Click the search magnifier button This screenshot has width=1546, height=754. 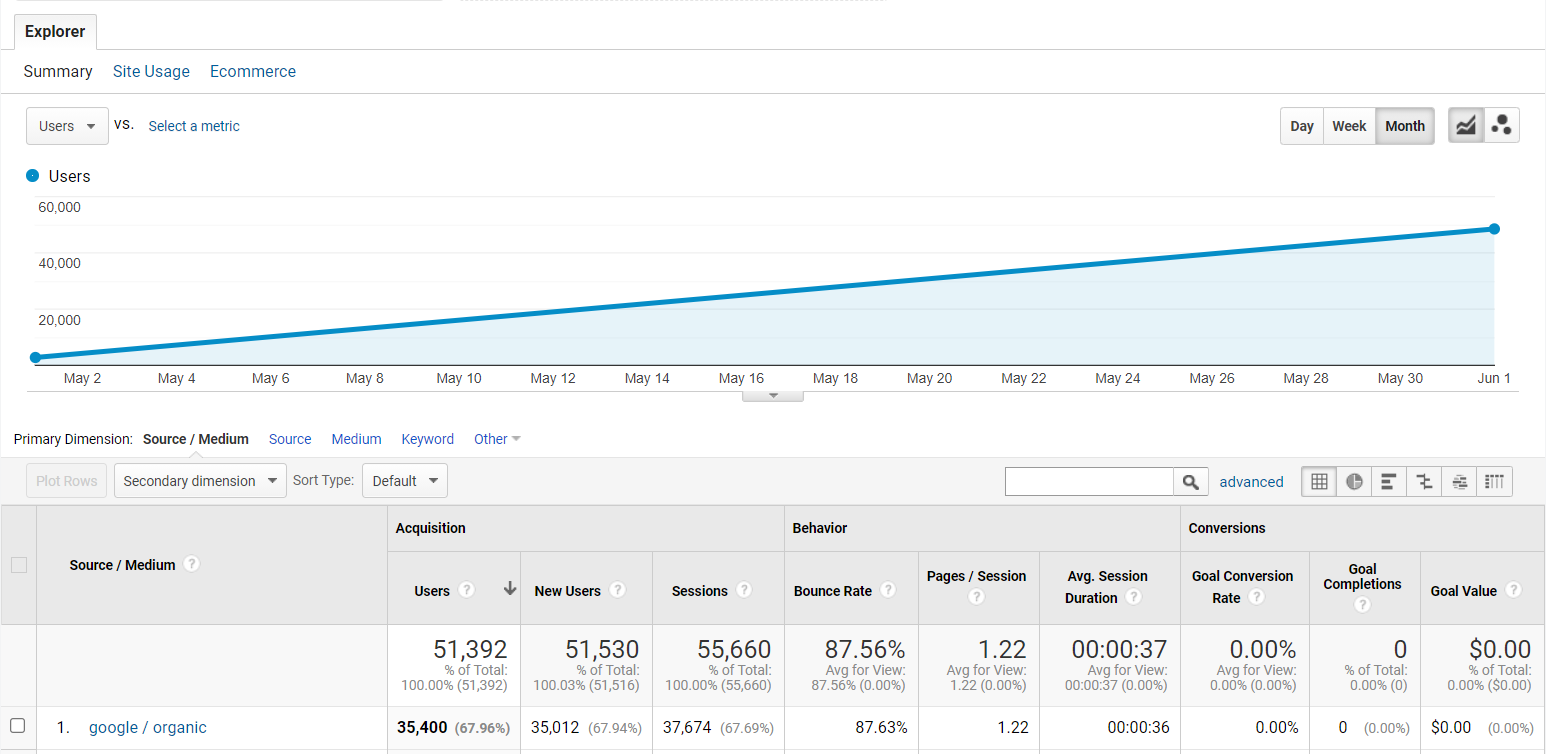1190,482
